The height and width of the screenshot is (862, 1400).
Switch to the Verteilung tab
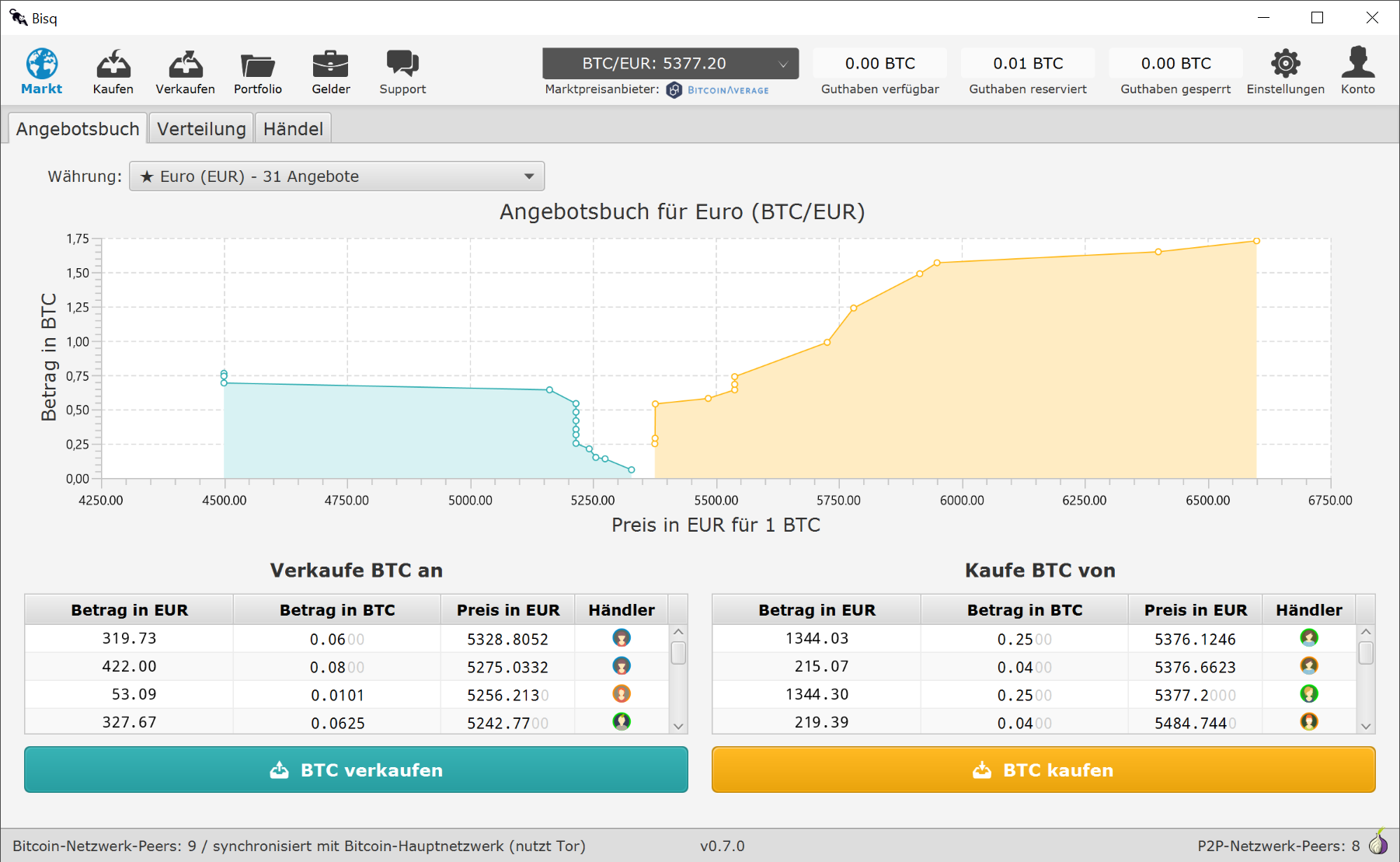[x=201, y=129]
